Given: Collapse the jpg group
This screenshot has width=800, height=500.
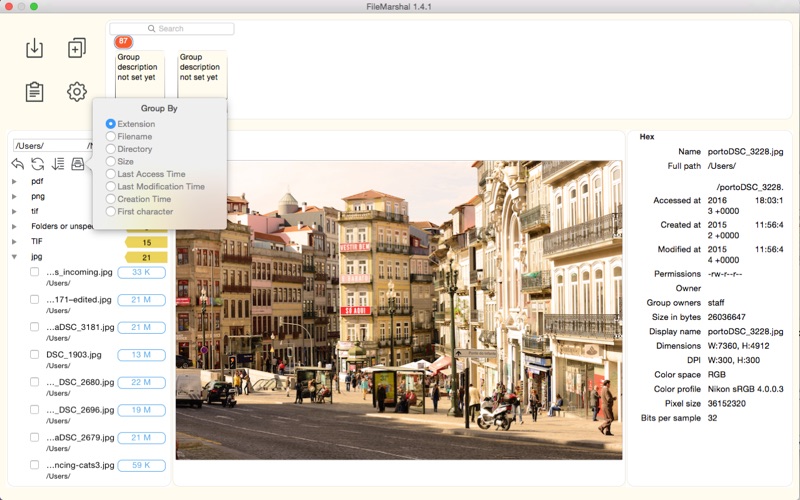Looking at the screenshot, I should 14,257.
